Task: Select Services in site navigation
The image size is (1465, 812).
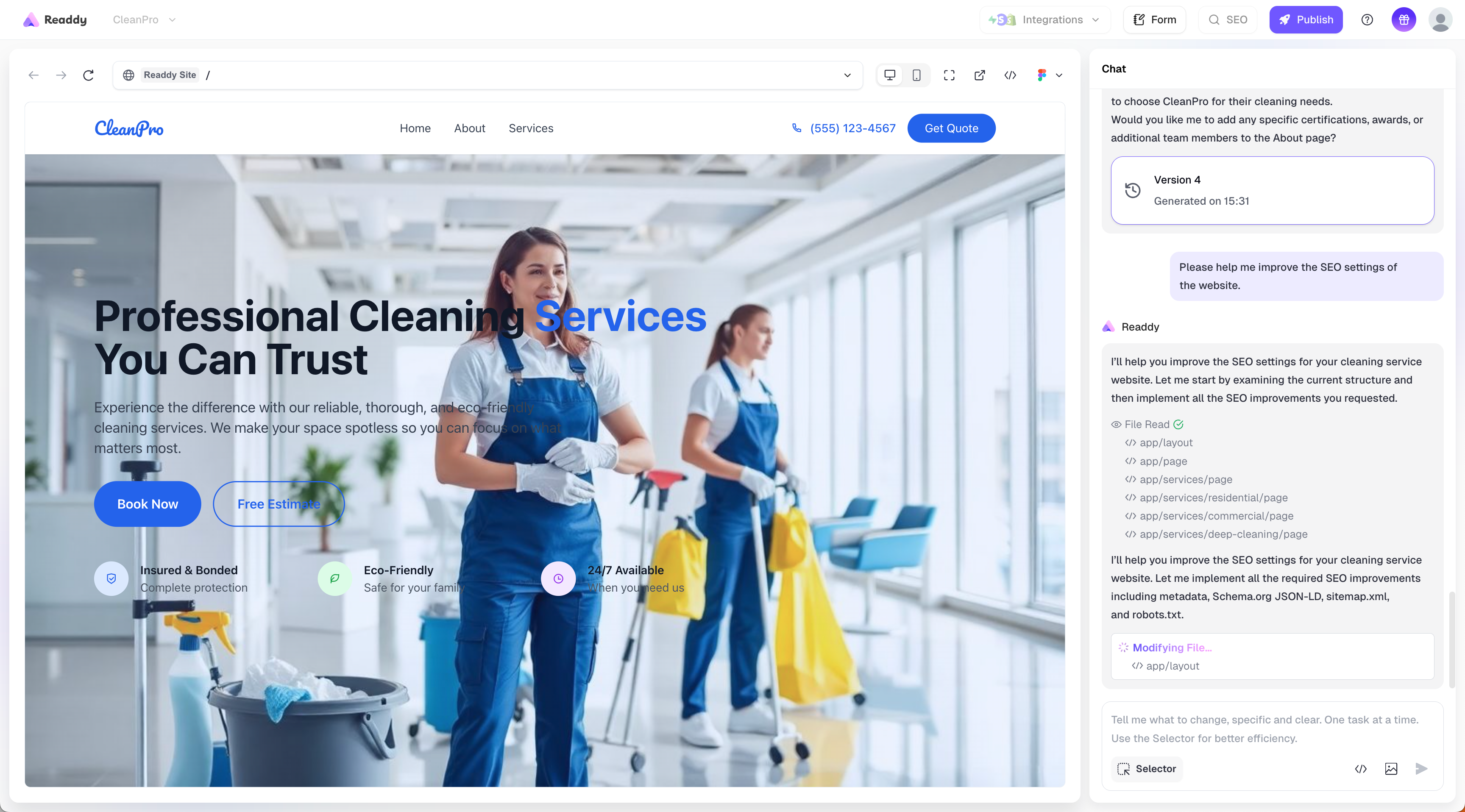Action: [x=531, y=128]
